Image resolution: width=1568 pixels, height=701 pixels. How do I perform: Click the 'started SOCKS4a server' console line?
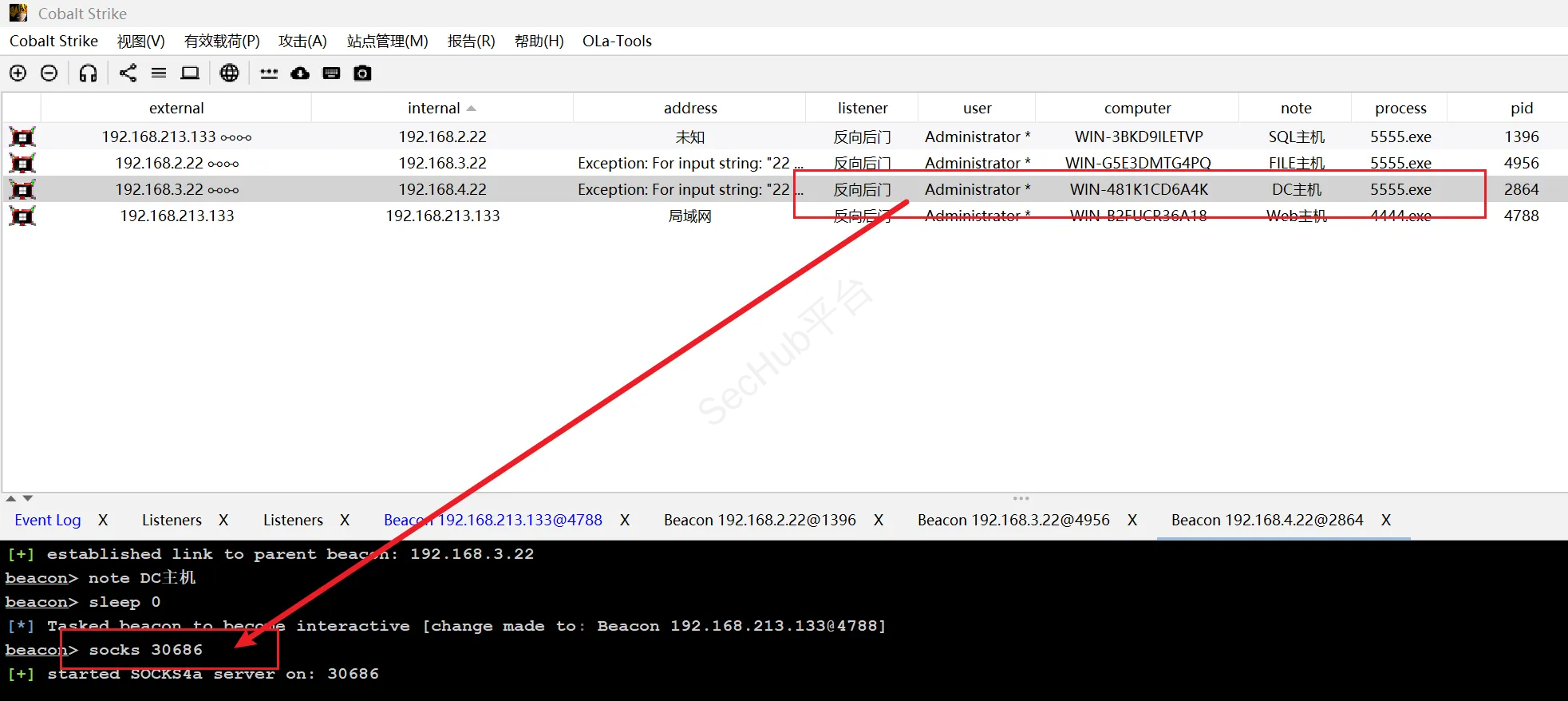coord(192,674)
